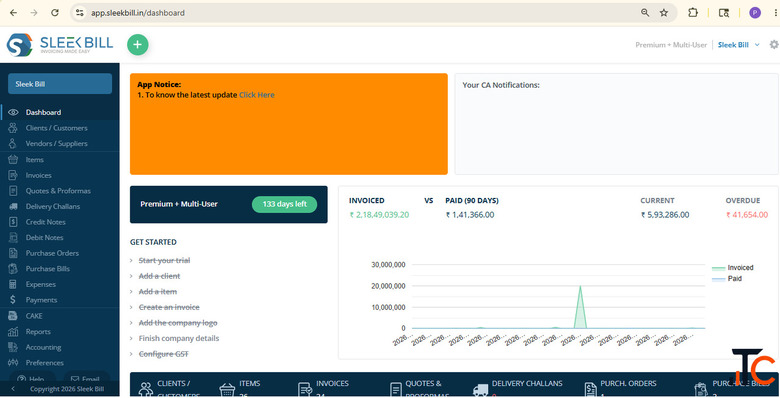Open Reports menu item
Viewport: 780px width, 398px height.
60,332
